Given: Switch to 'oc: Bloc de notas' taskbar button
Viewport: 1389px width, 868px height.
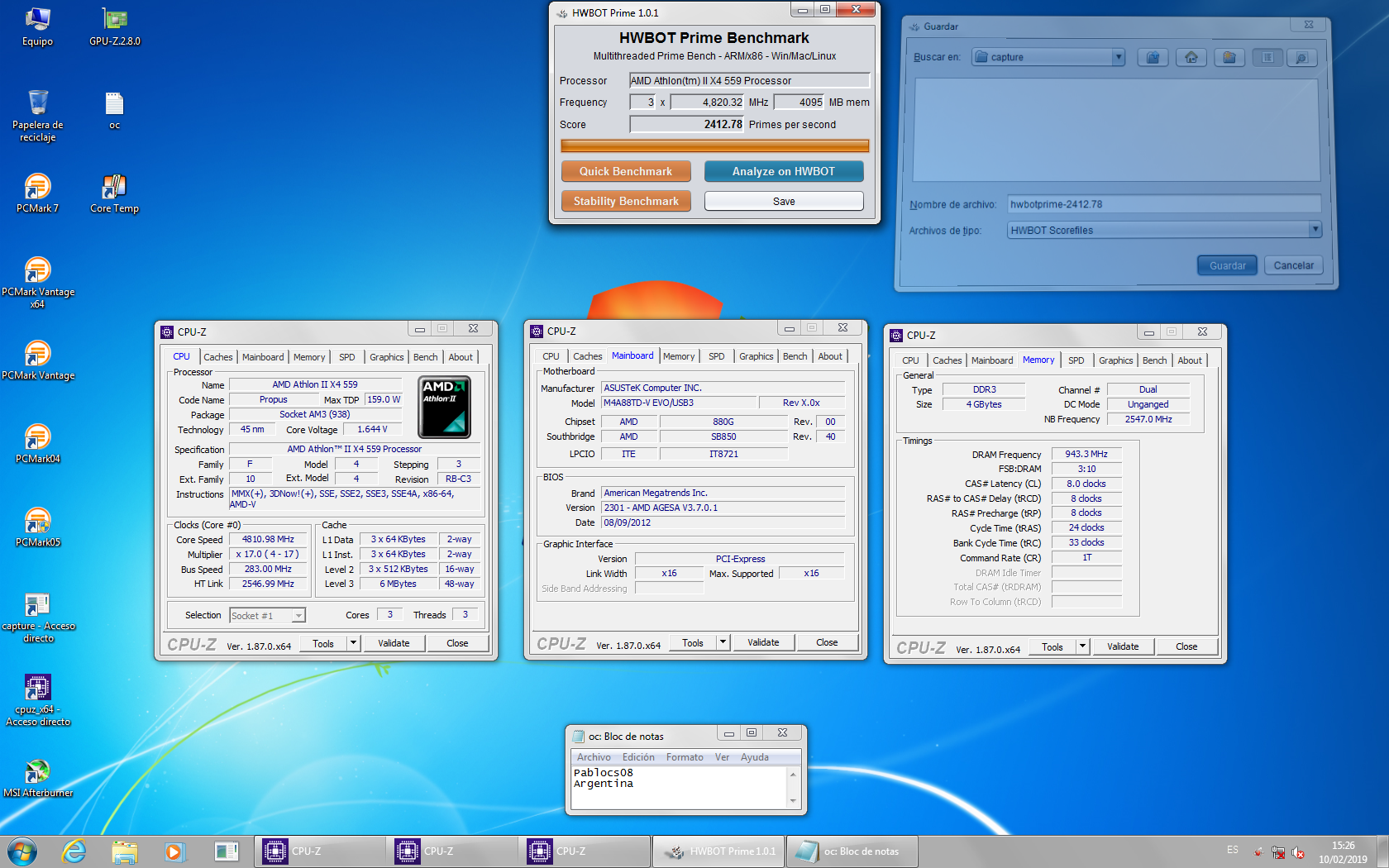Looking at the screenshot, I should pos(852,851).
